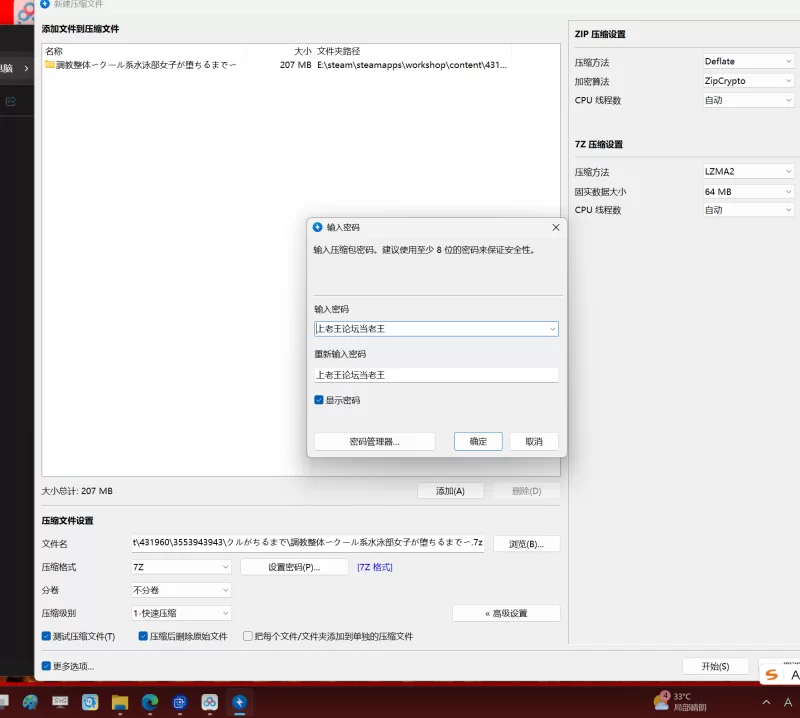Click the 添加(A) button
The height and width of the screenshot is (718, 800).
tap(450, 491)
